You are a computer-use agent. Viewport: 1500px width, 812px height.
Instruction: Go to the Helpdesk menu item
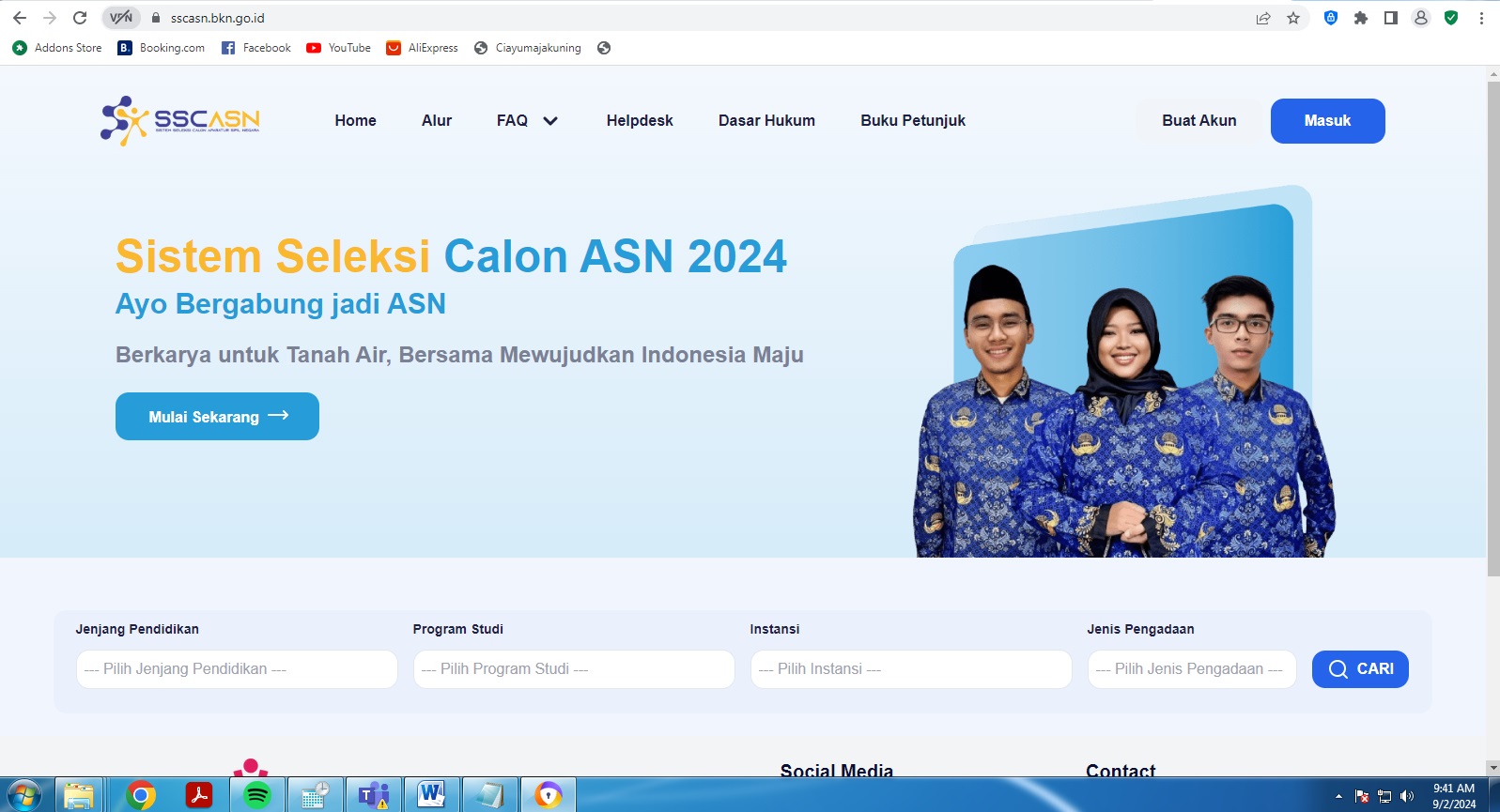pyautogui.click(x=640, y=120)
